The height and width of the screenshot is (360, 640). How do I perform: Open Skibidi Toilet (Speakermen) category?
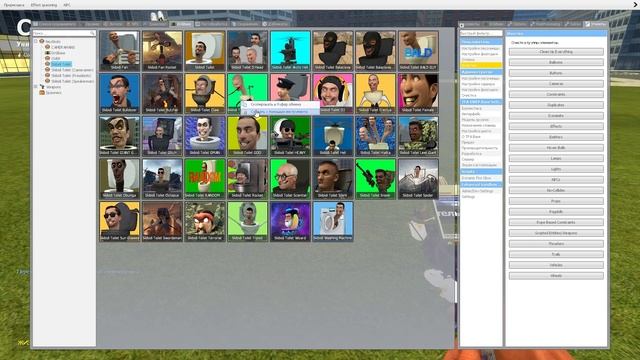[72, 81]
